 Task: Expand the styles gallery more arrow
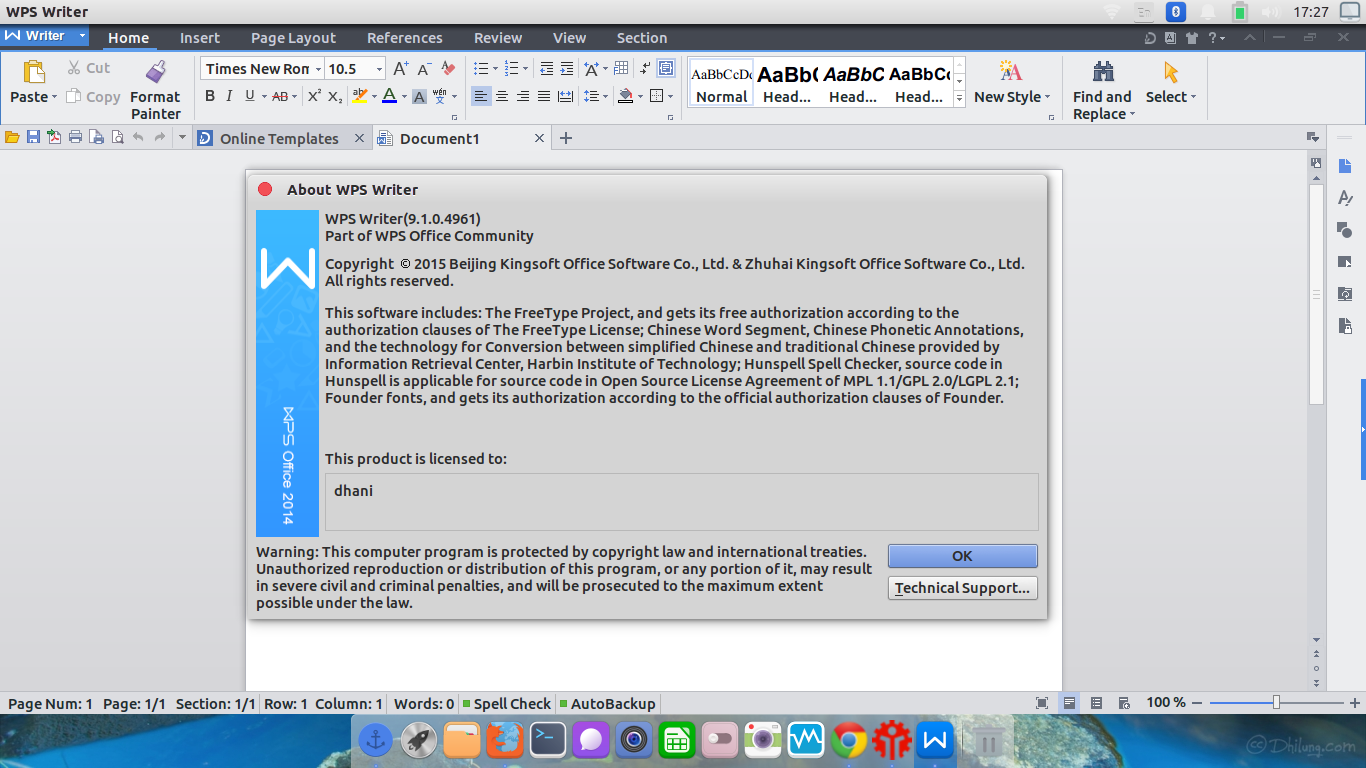point(959,98)
